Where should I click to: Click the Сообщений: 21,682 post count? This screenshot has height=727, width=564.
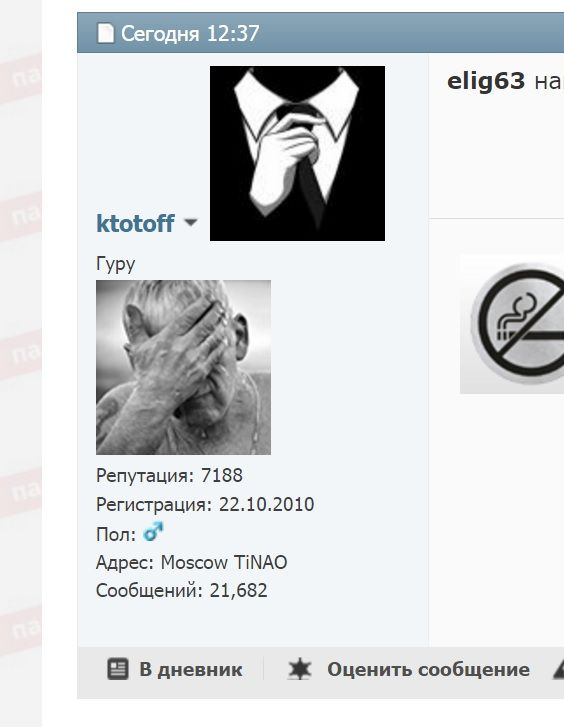pyautogui.click(x=182, y=591)
